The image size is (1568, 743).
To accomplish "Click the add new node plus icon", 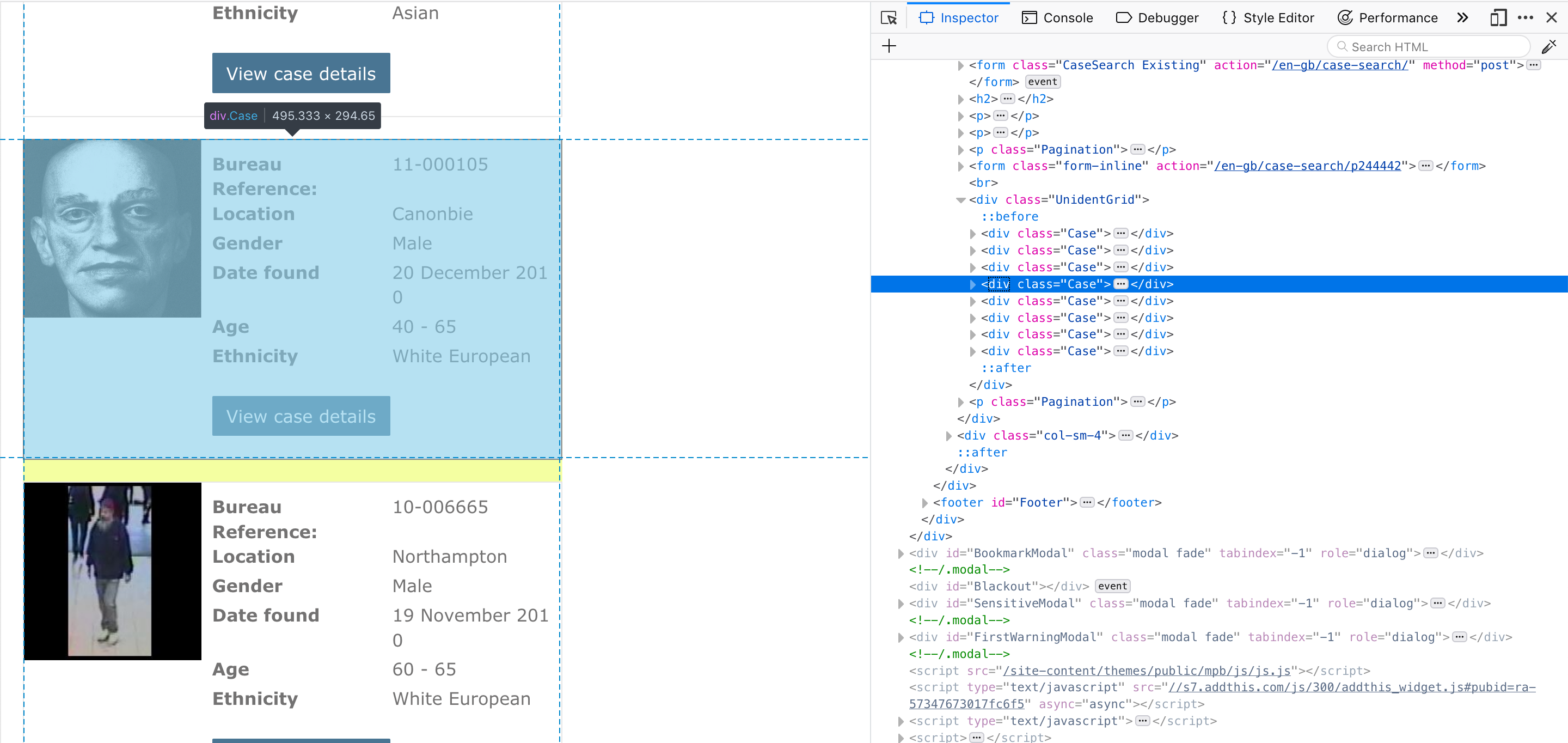I will pos(889,46).
